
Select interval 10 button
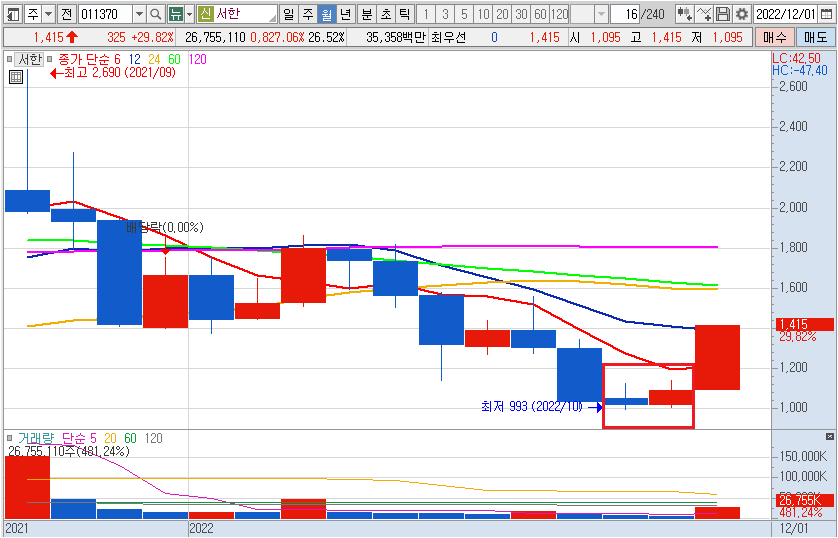point(483,14)
